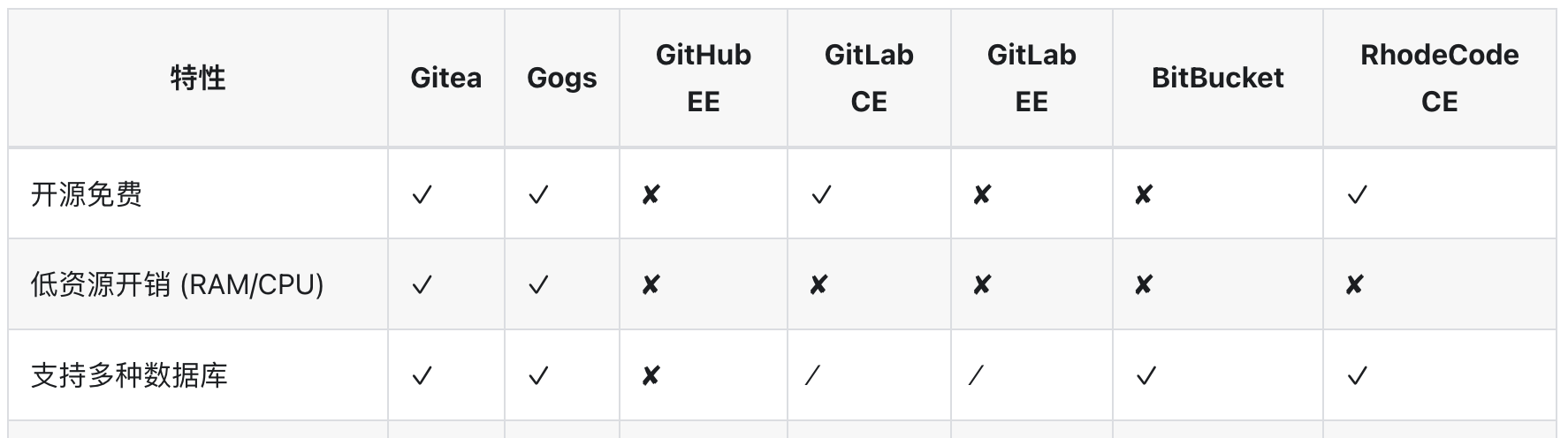
Task: Select the 支持多种数据库 row label
Action: pyautogui.click(x=129, y=376)
